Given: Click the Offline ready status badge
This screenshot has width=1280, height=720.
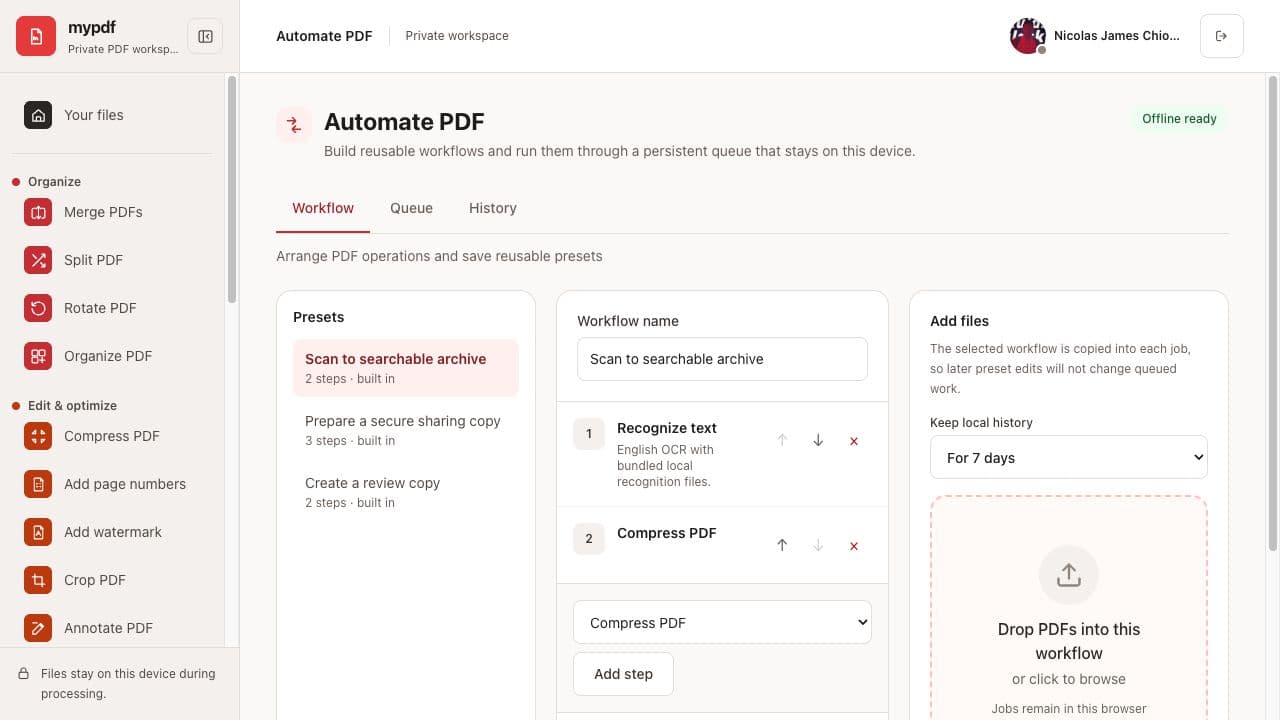Looking at the screenshot, I should coord(1179,119).
